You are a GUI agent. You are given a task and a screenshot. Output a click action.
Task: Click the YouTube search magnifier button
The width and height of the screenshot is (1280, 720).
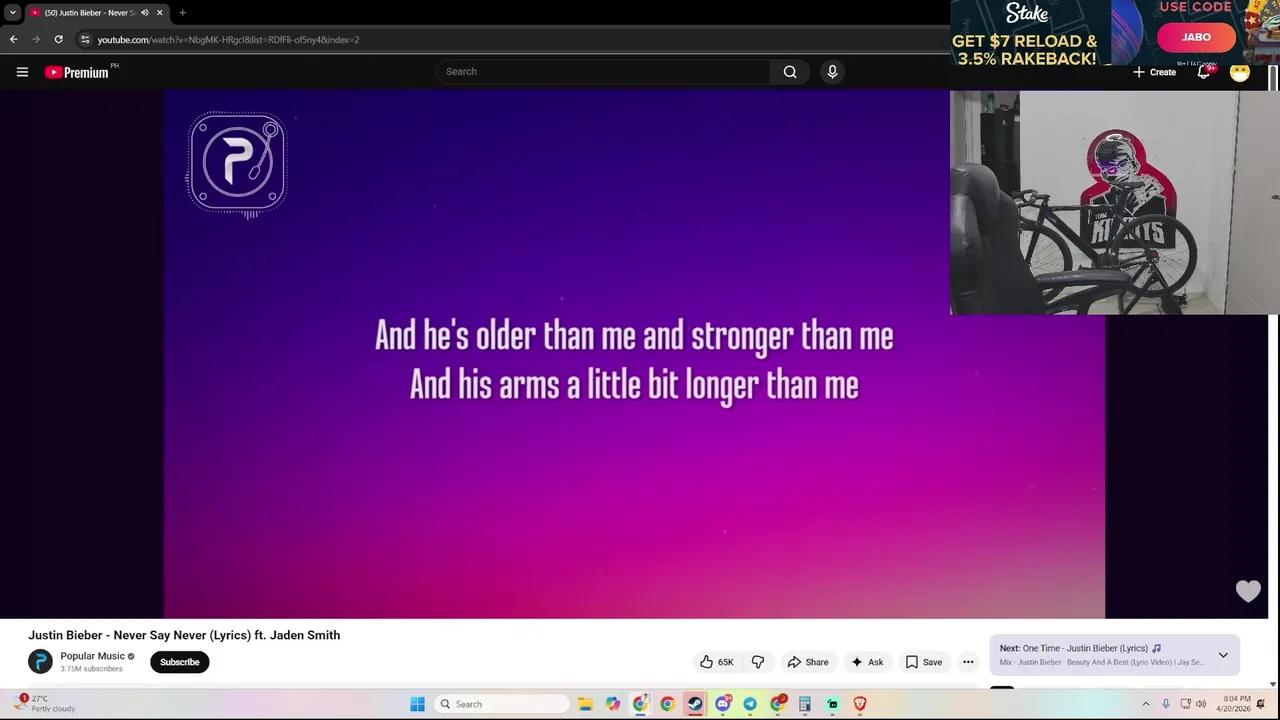(790, 72)
